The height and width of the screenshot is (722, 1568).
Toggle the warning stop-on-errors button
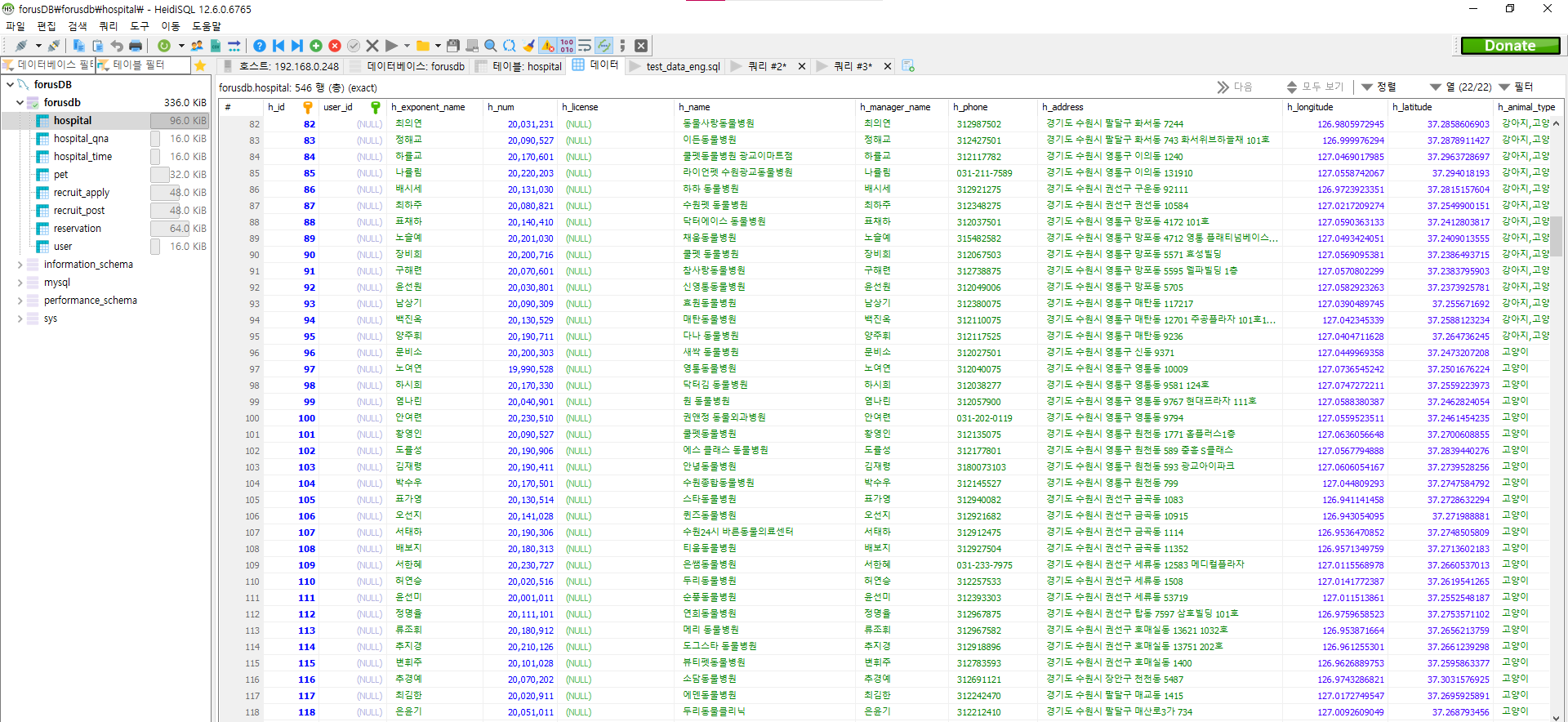click(x=547, y=46)
